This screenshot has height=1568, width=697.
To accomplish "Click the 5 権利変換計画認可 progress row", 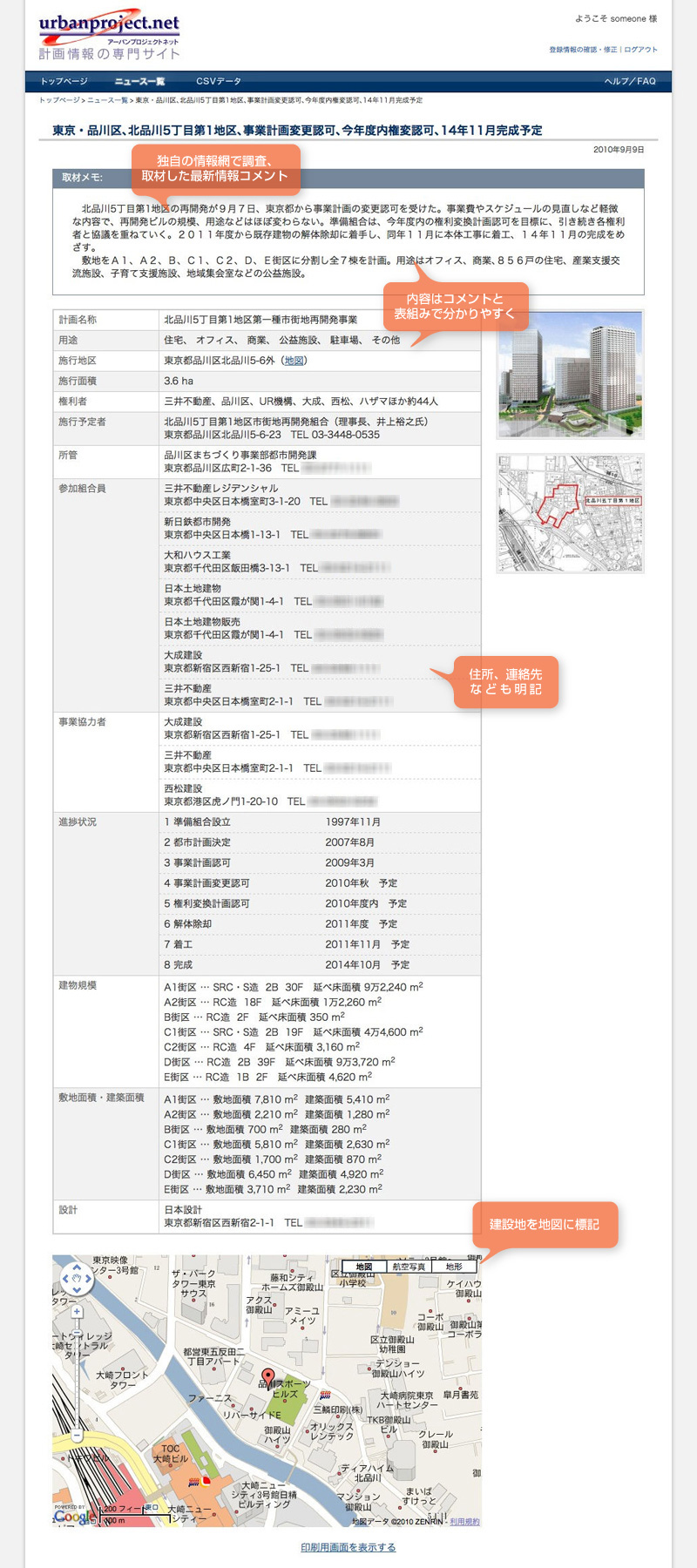I will coord(320,903).
